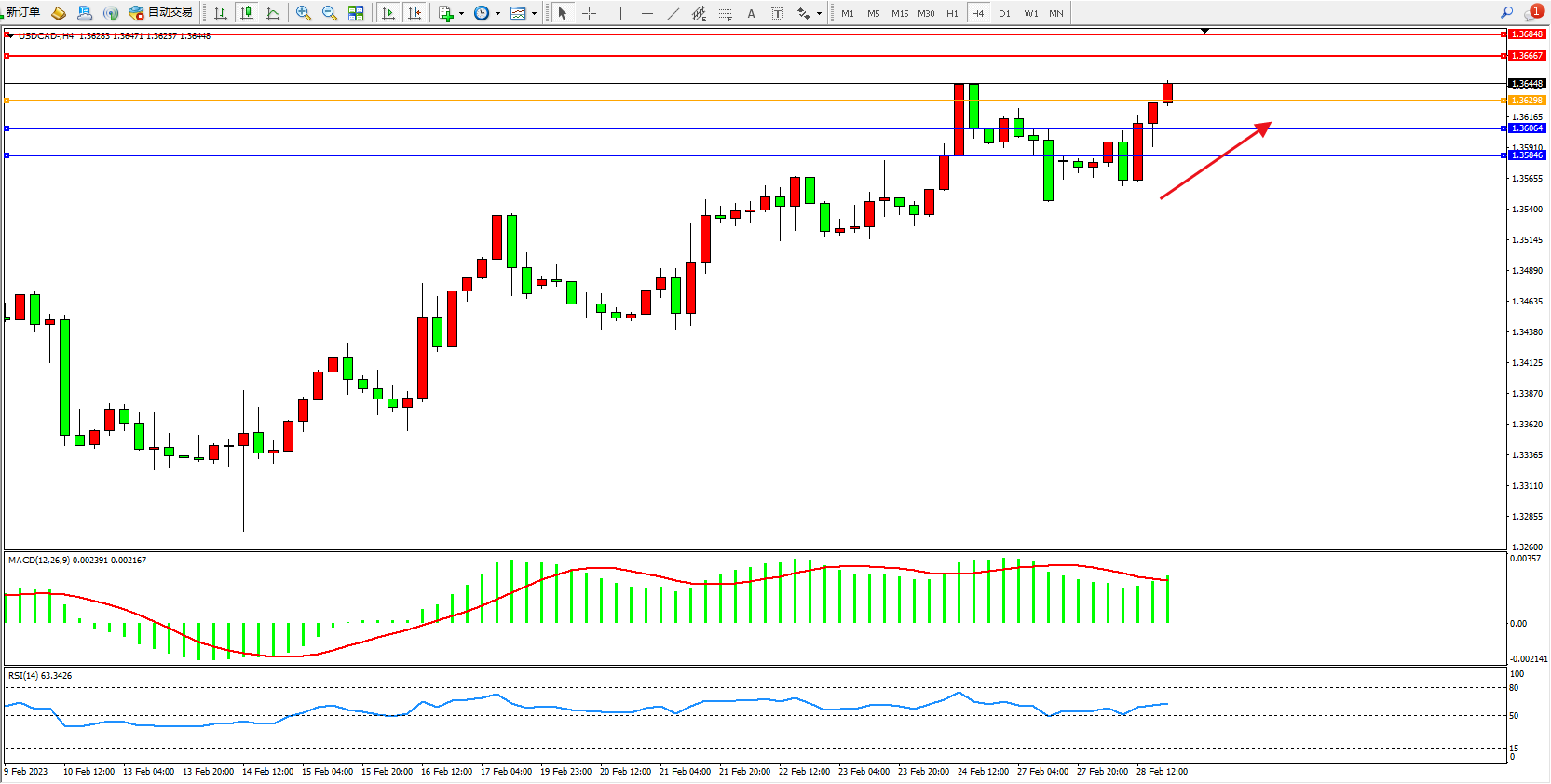Open the search magnifier
Screen dimensions: 1551x784
click(x=1506, y=12)
